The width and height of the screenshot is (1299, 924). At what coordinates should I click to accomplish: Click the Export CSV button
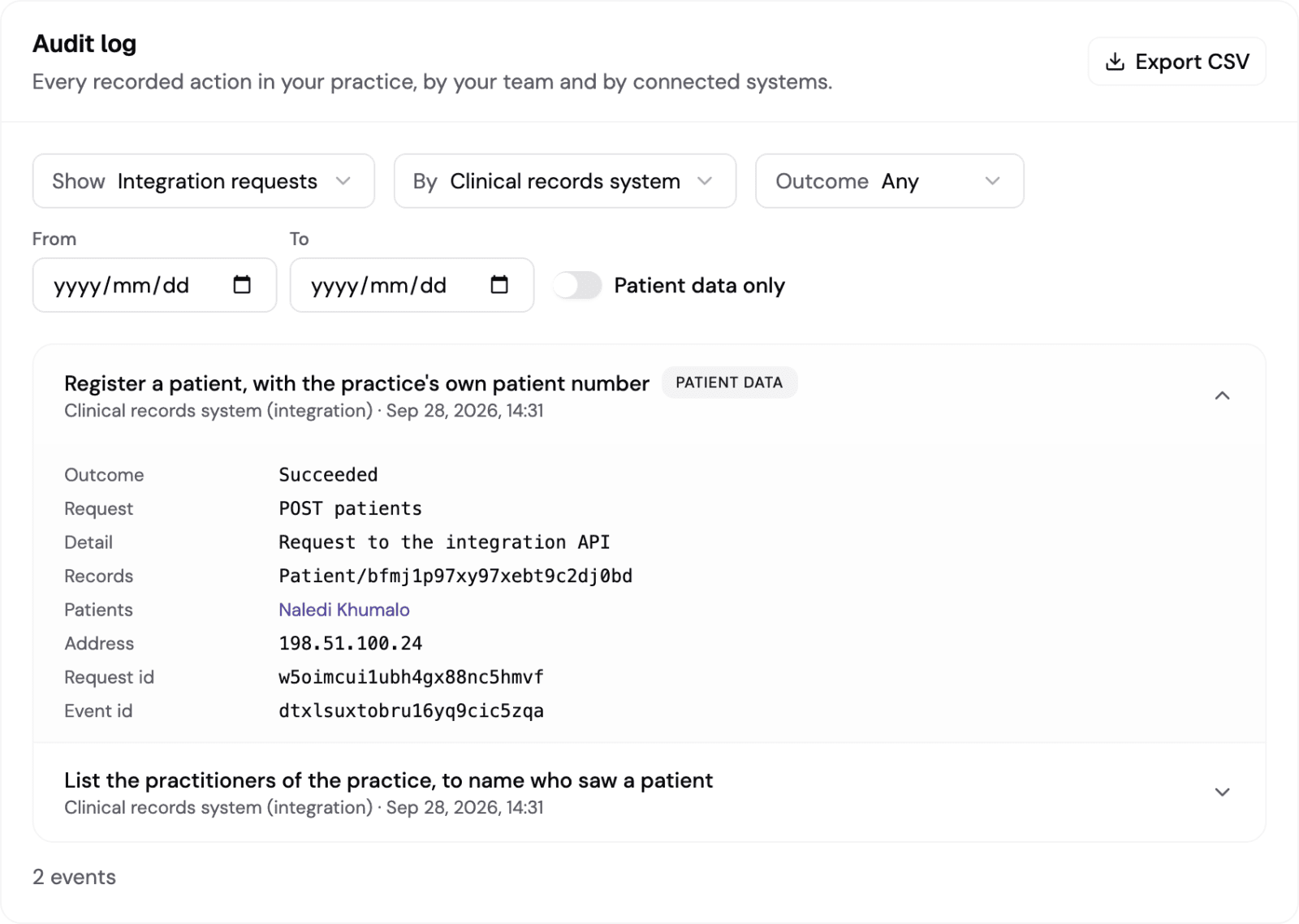point(1176,62)
